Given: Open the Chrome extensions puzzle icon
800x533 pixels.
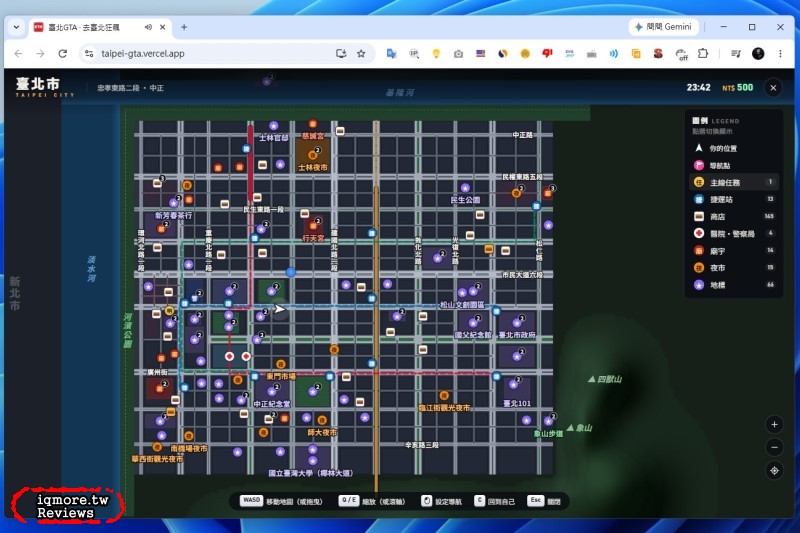Looking at the screenshot, I should pos(703,54).
